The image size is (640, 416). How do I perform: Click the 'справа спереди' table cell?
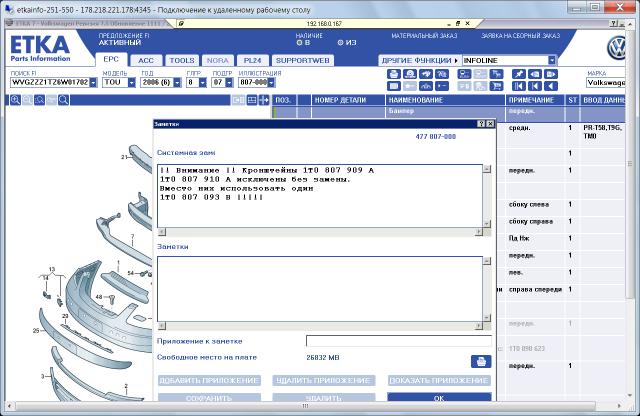tap(535, 289)
